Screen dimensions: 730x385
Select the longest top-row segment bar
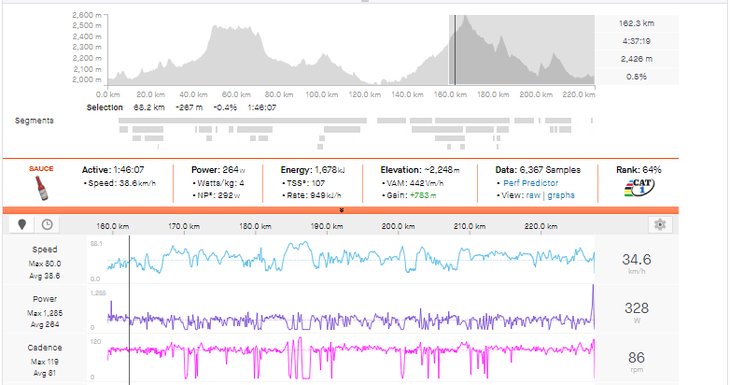243,121
